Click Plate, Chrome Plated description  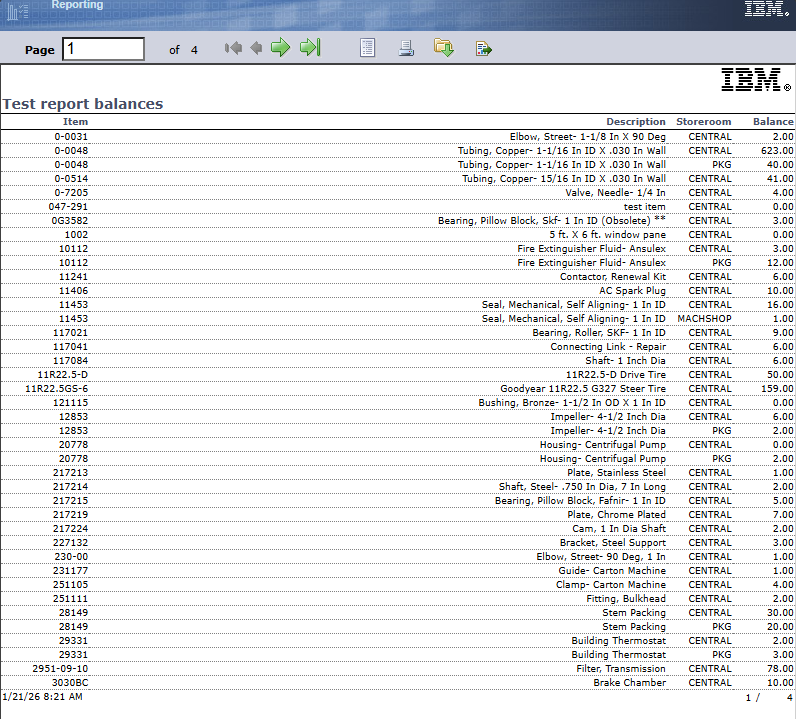coord(616,514)
